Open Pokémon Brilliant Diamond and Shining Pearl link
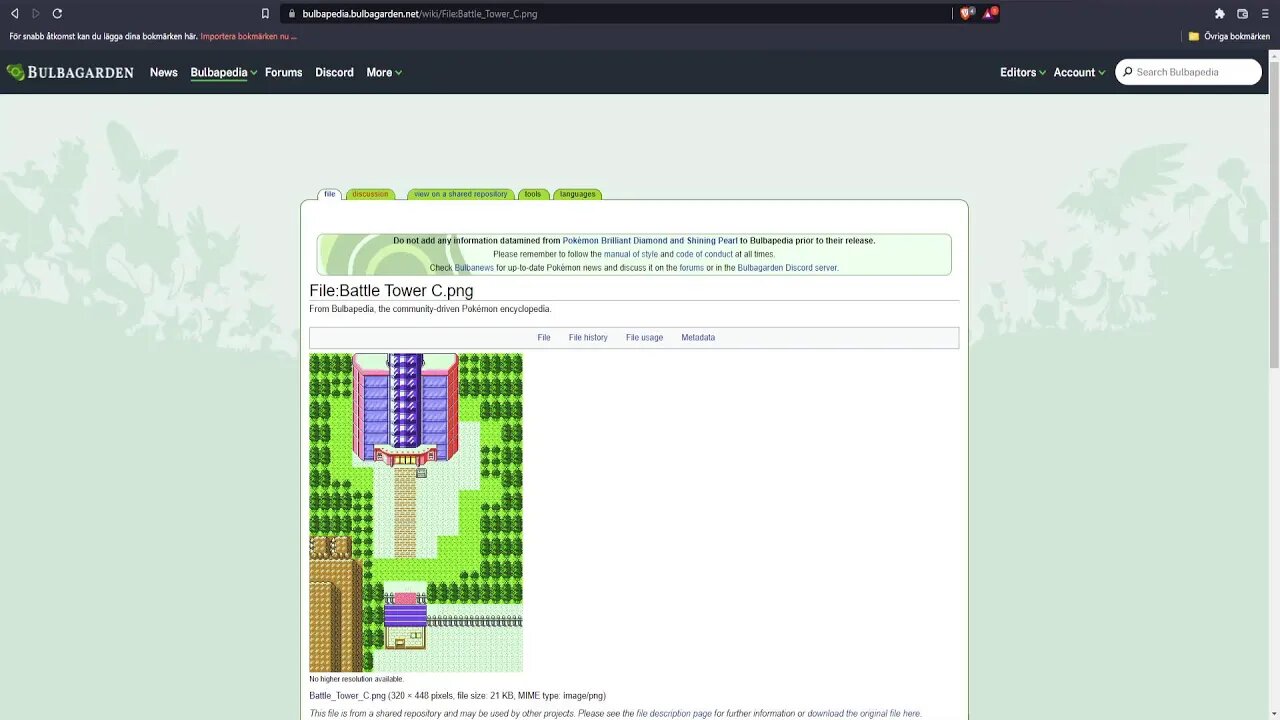Image resolution: width=1280 pixels, height=720 pixels. [x=650, y=240]
